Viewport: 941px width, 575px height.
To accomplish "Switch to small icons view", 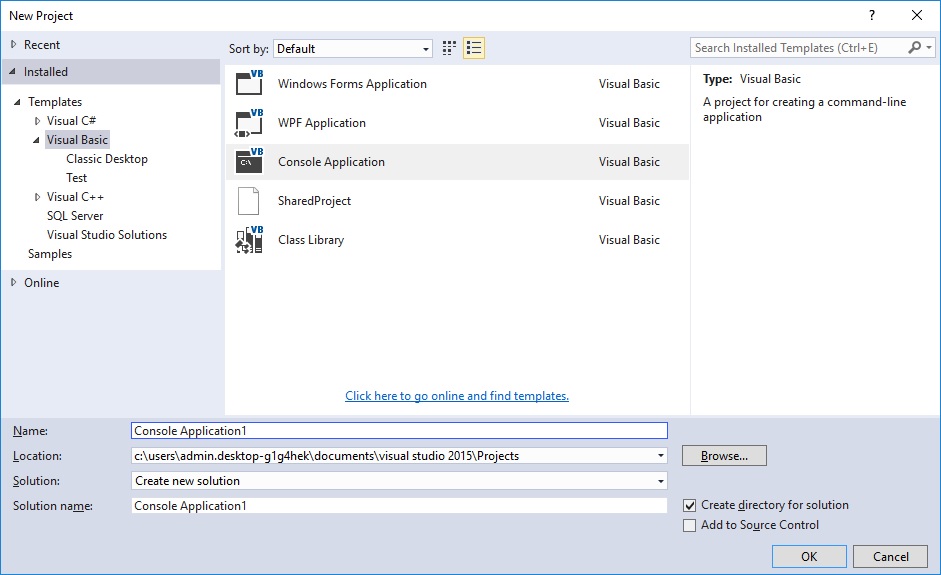I will point(449,48).
